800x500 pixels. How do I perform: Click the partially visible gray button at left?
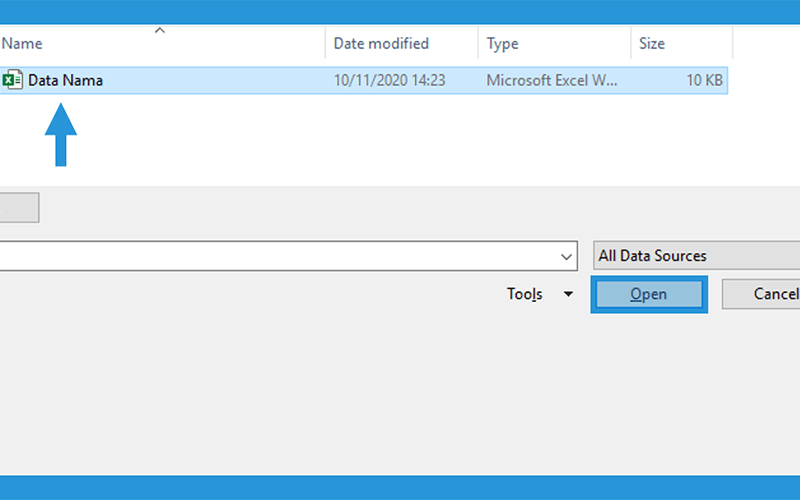click(x=19, y=208)
